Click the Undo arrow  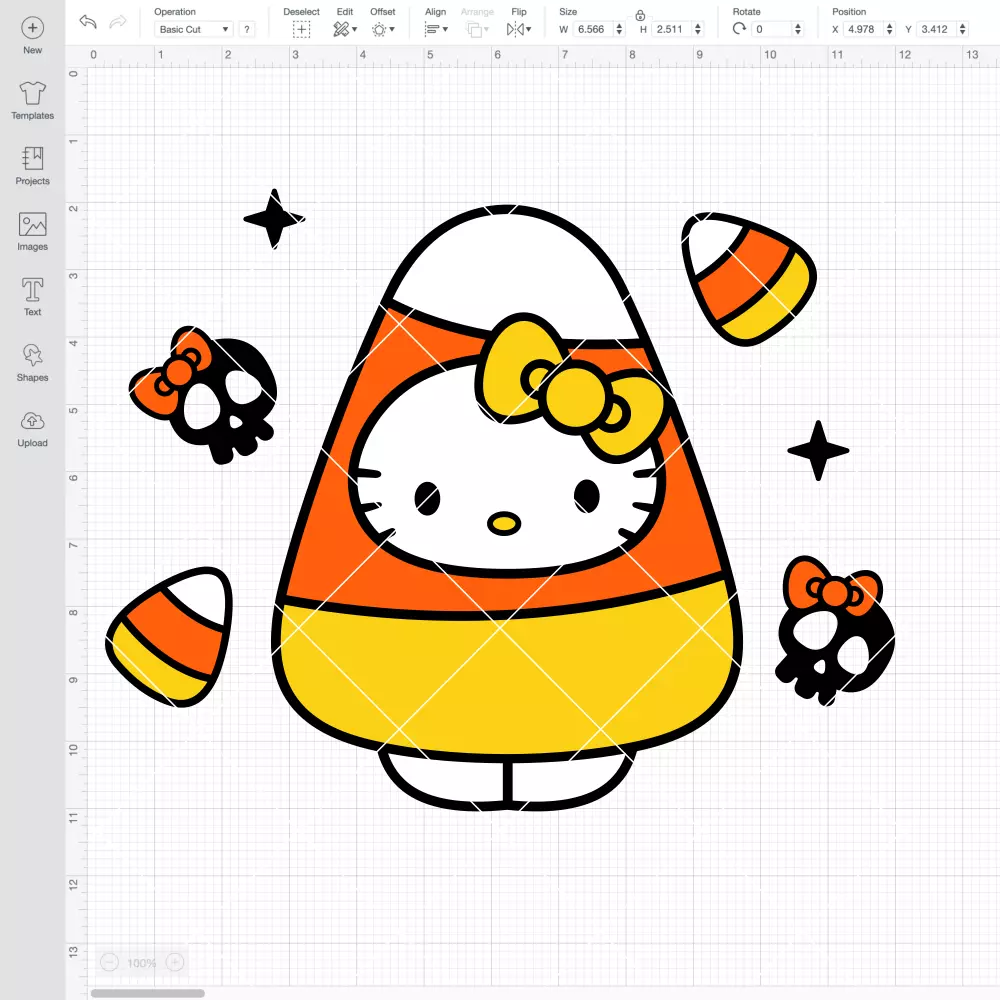[88, 22]
